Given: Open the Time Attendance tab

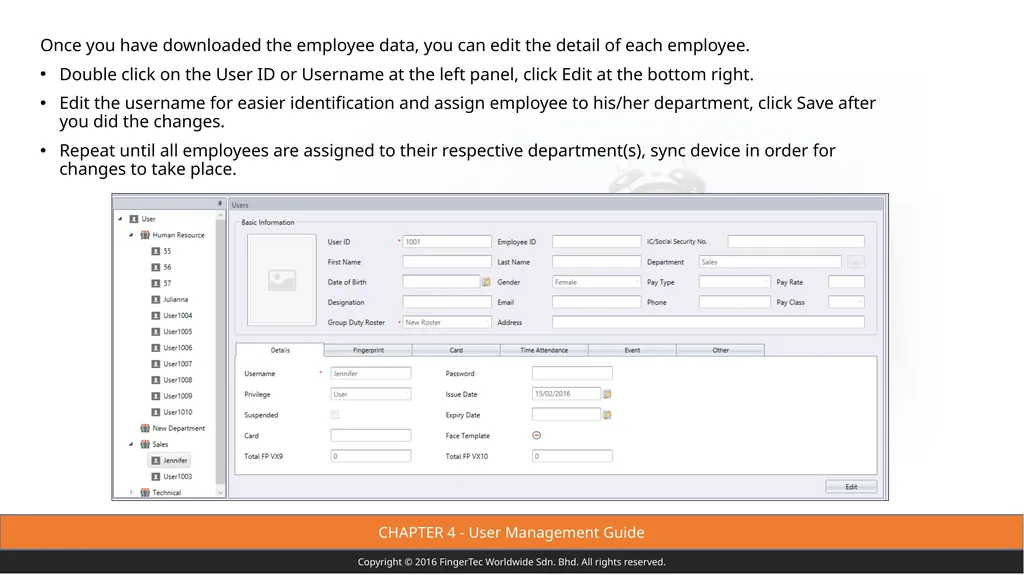Looking at the screenshot, I should [544, 350].
